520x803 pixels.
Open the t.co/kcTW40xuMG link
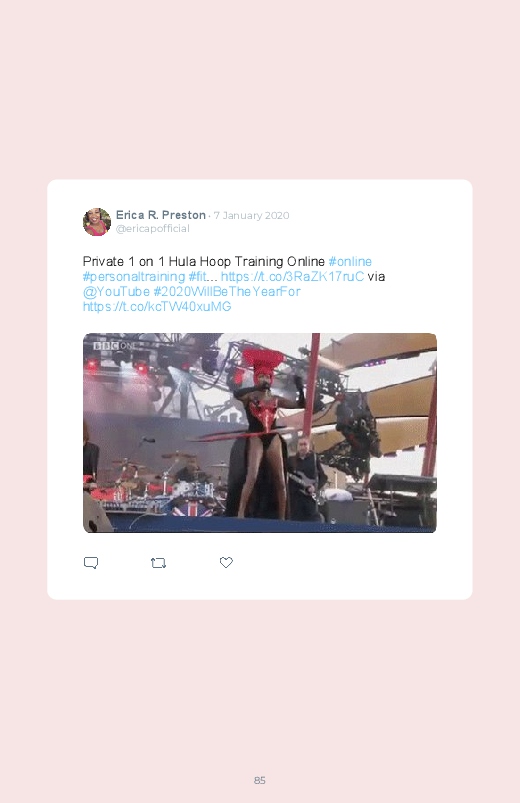(157, 307)
